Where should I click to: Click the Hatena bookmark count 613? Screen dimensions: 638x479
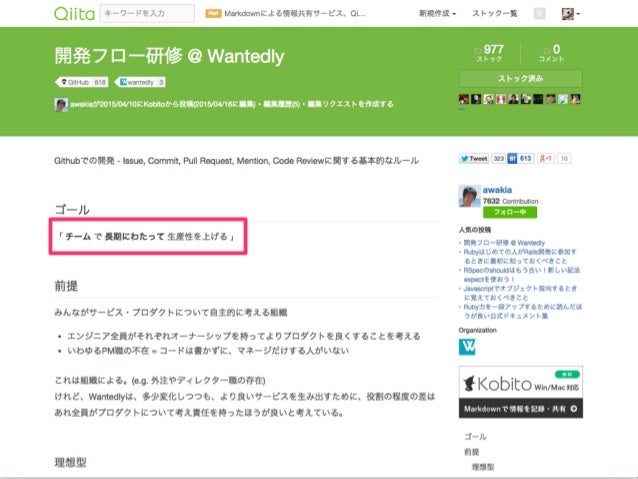coord(525,159)
